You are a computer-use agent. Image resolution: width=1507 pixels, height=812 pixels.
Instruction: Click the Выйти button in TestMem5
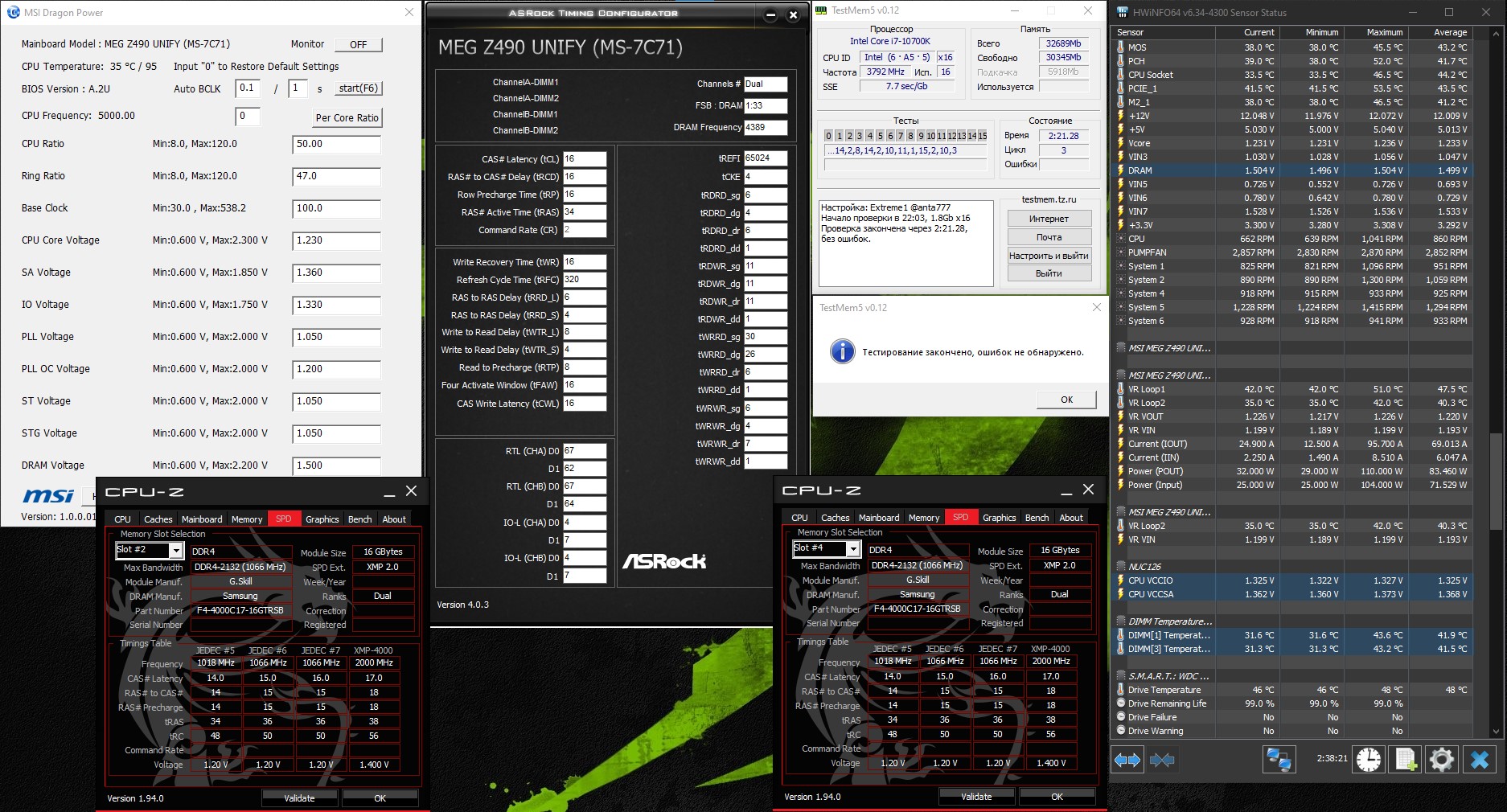tap(1049, 273)
